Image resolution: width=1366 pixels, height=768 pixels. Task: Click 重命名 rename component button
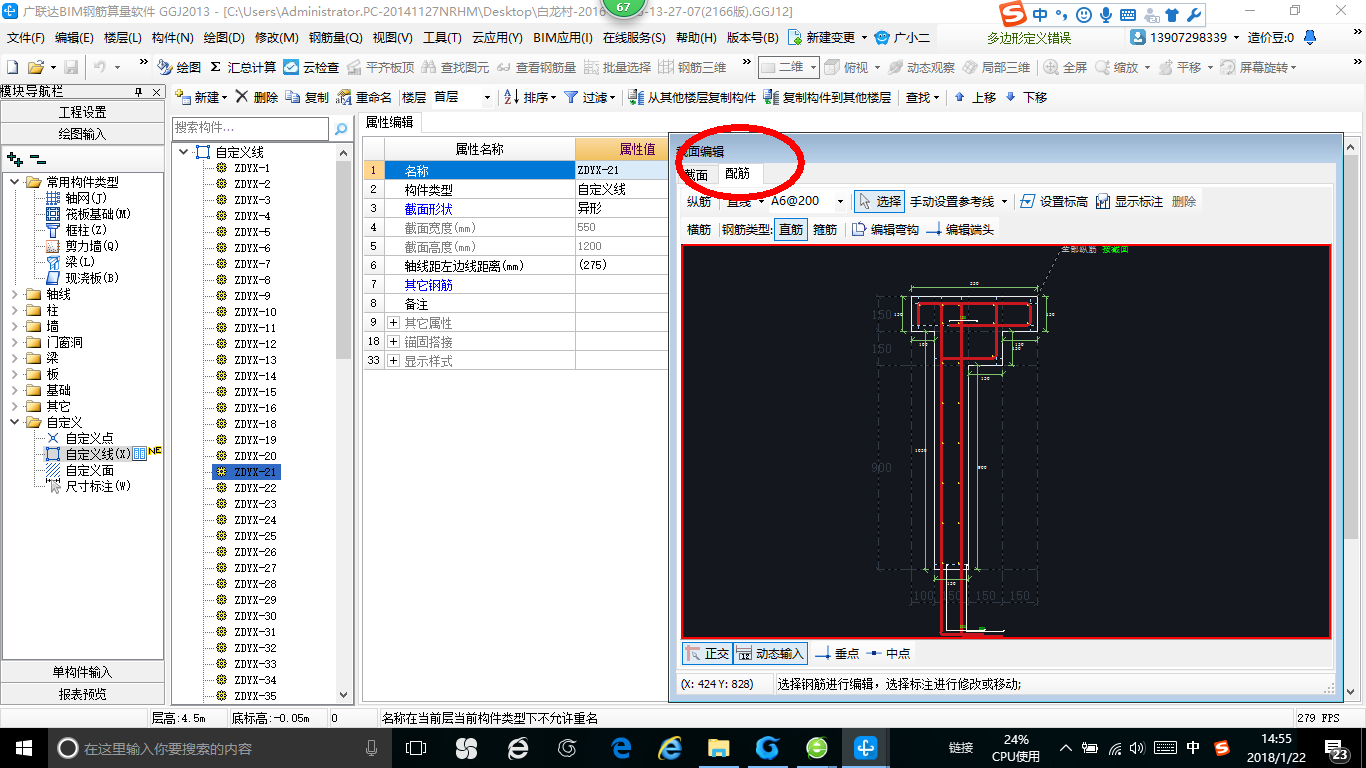[x=364, y=97]
